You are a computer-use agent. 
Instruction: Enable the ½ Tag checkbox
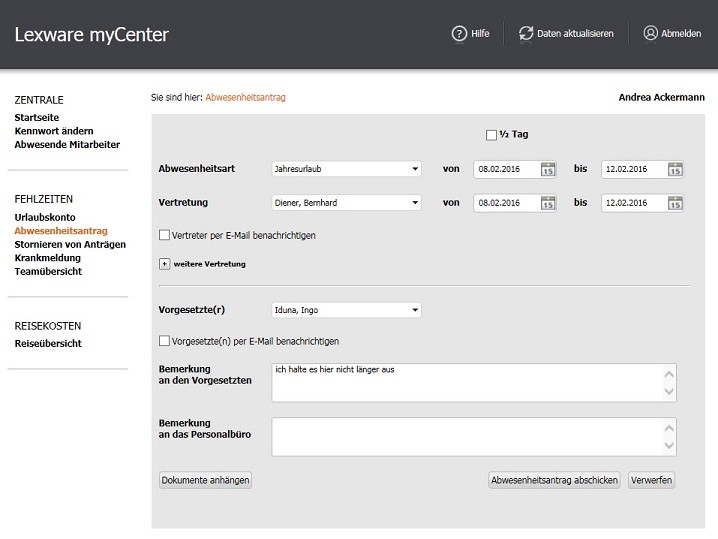[x=491, y=135]
